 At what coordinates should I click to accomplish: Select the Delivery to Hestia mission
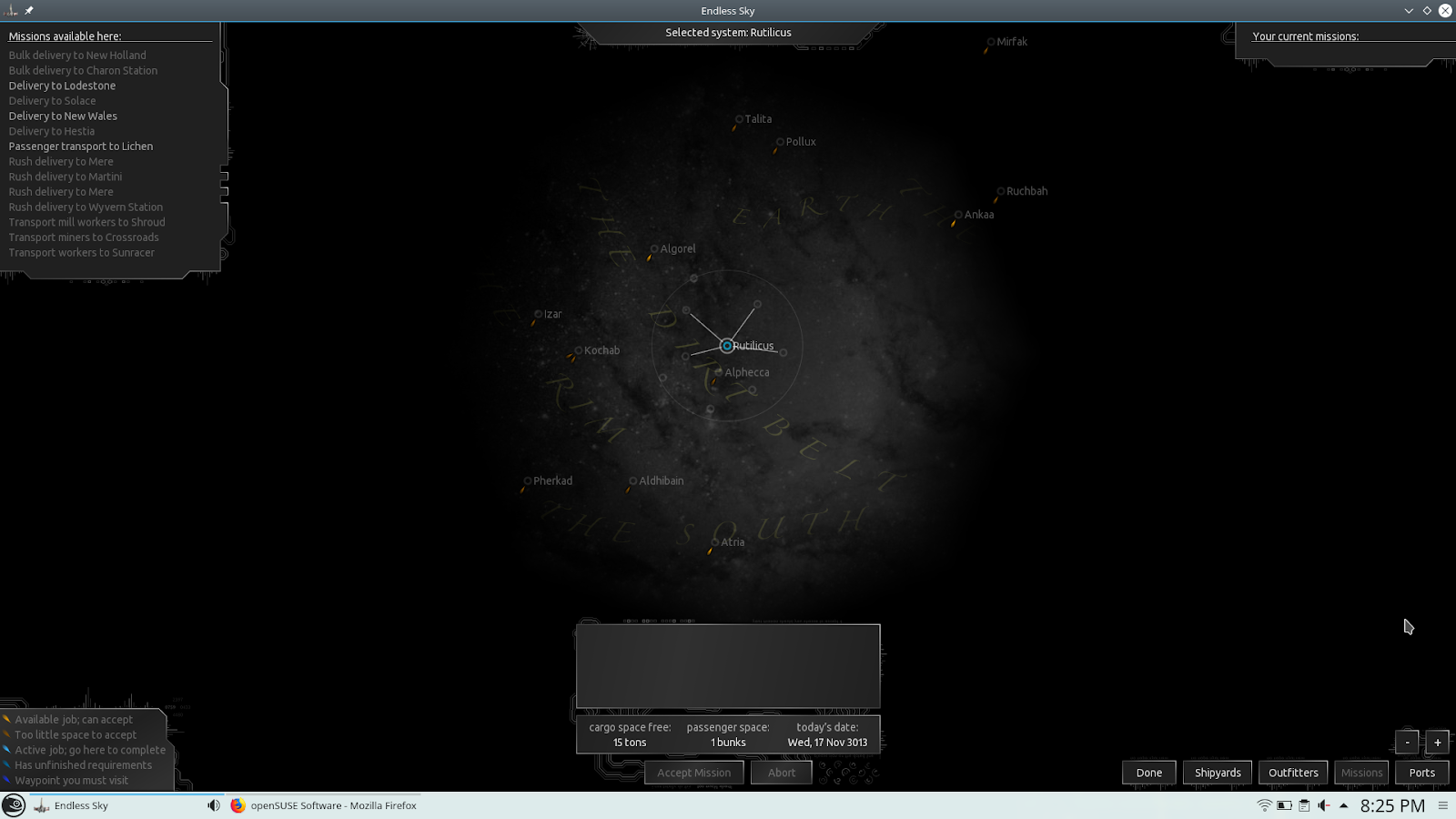point(52,131)
